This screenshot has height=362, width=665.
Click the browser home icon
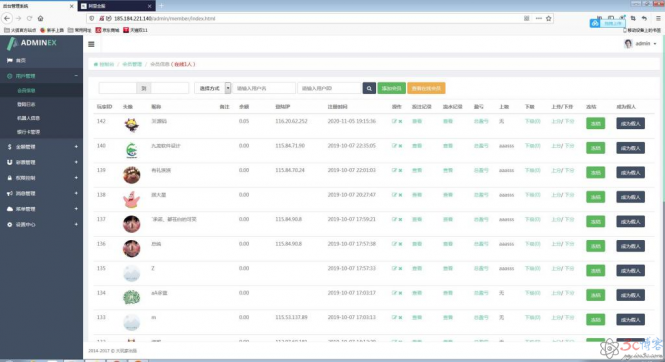click(x=41, y=18)
